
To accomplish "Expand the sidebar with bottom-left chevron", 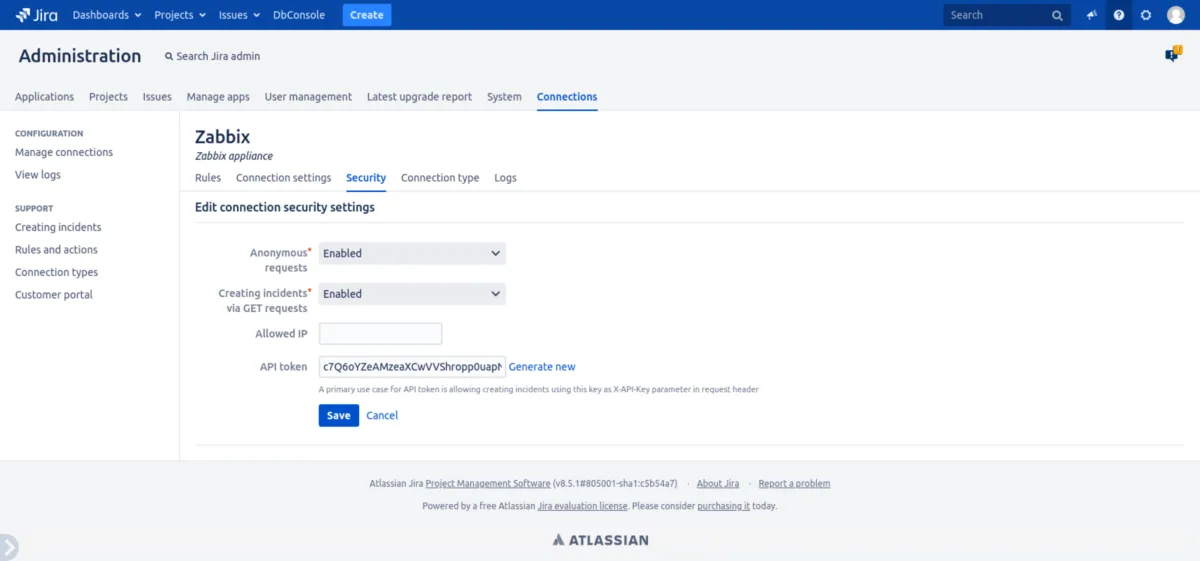I will coord(8,547).
